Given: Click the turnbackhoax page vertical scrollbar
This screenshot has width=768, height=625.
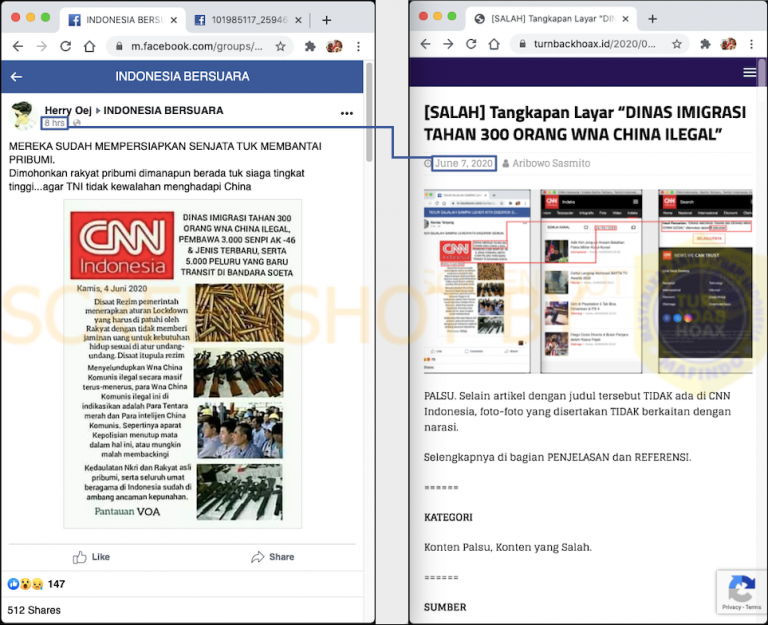Looking at the screenshot, I should tap(762, 72).
